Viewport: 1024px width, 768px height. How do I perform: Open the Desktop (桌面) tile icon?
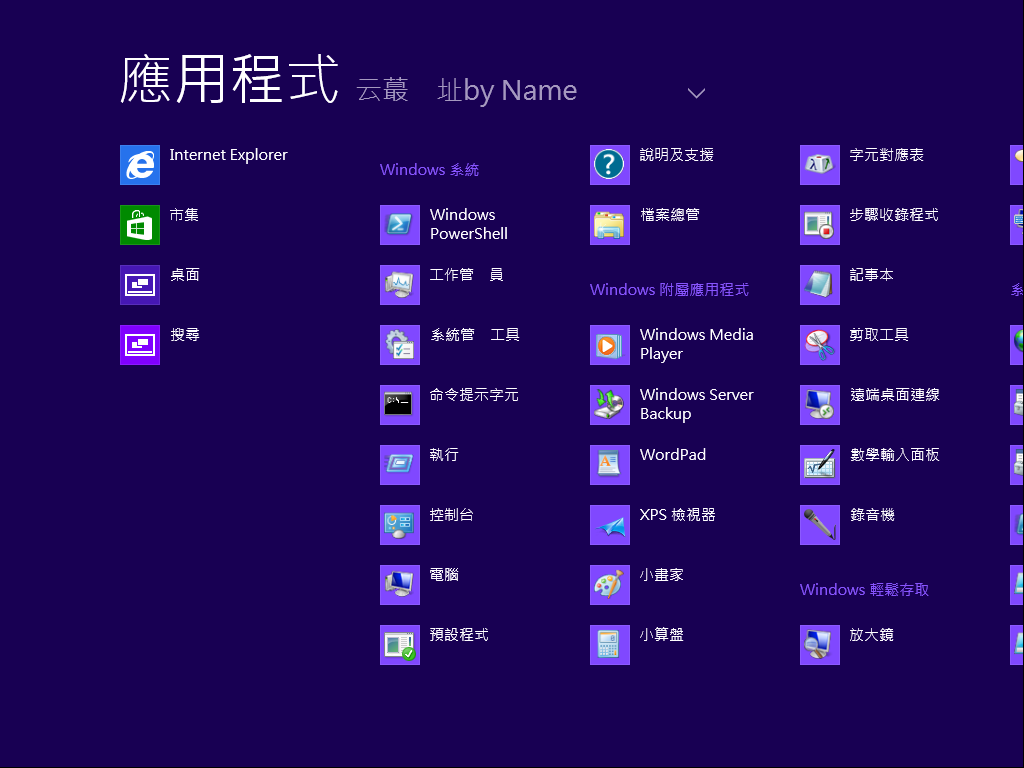[140, 285]
